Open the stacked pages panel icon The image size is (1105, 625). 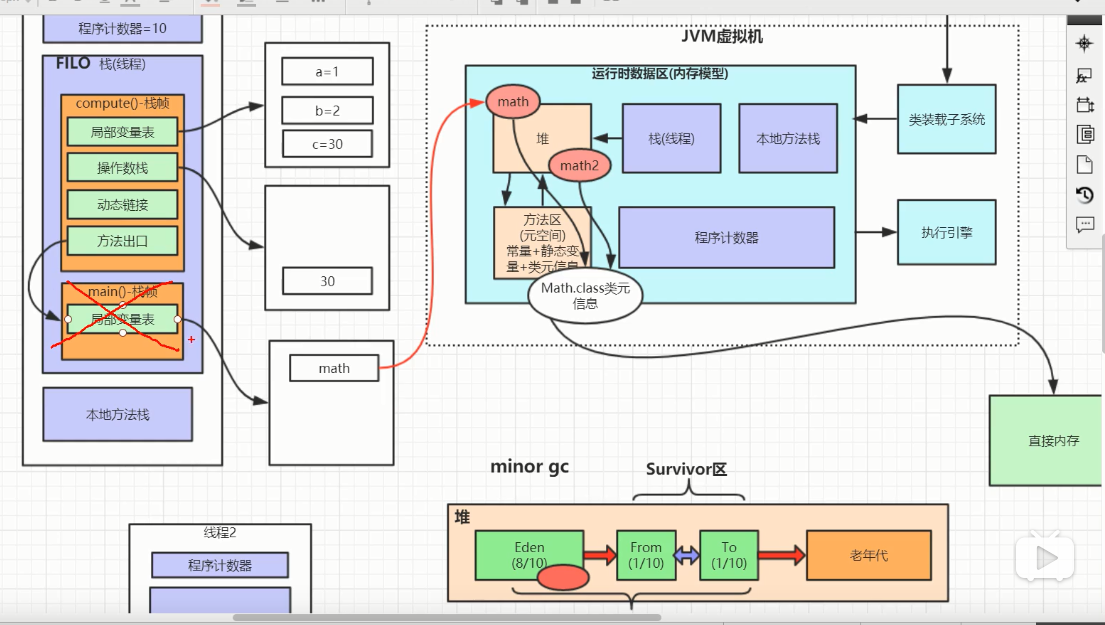click(1085, 135)
